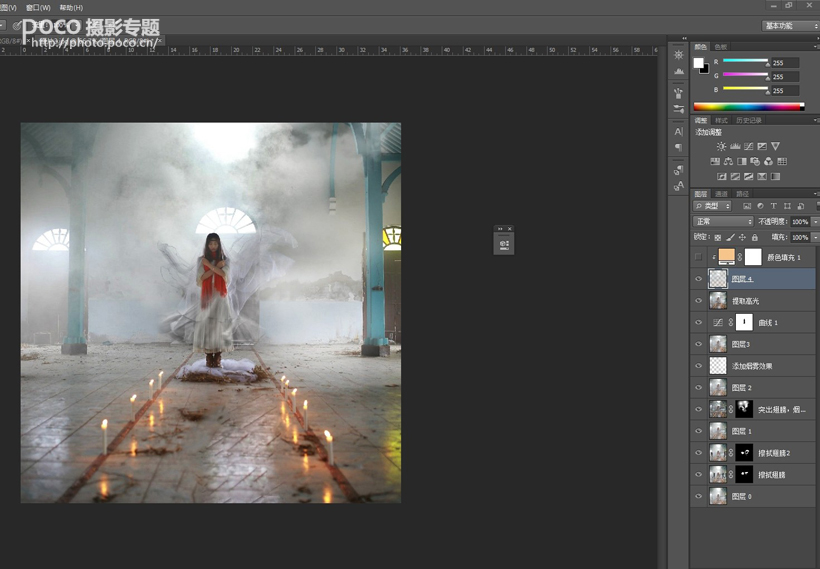The image size is (820, 569).
Task: Add a Channel Mixer adjustment layer
Action: tap(768, 162)
